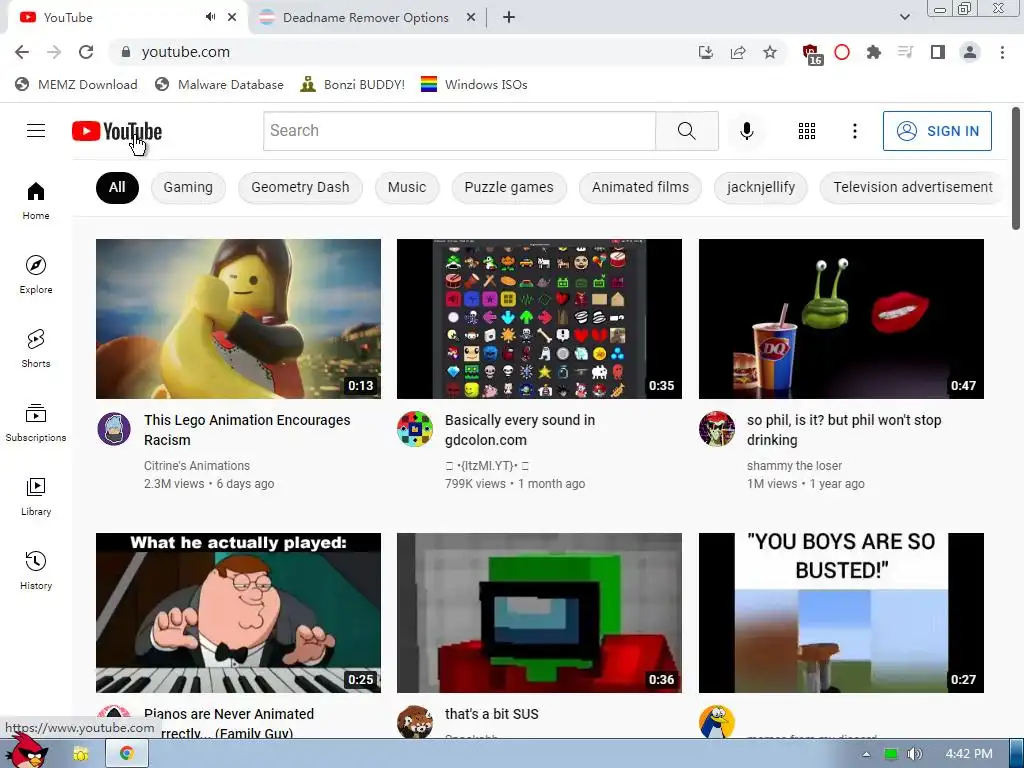Close the Deadname Remover Options tab

click(x=470, y=18)
